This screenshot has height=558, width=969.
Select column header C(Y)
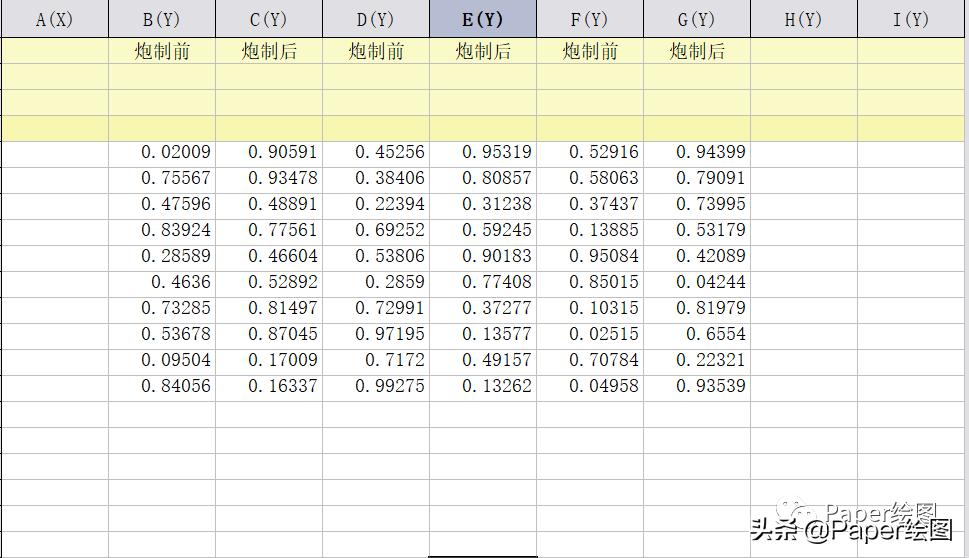269,19
